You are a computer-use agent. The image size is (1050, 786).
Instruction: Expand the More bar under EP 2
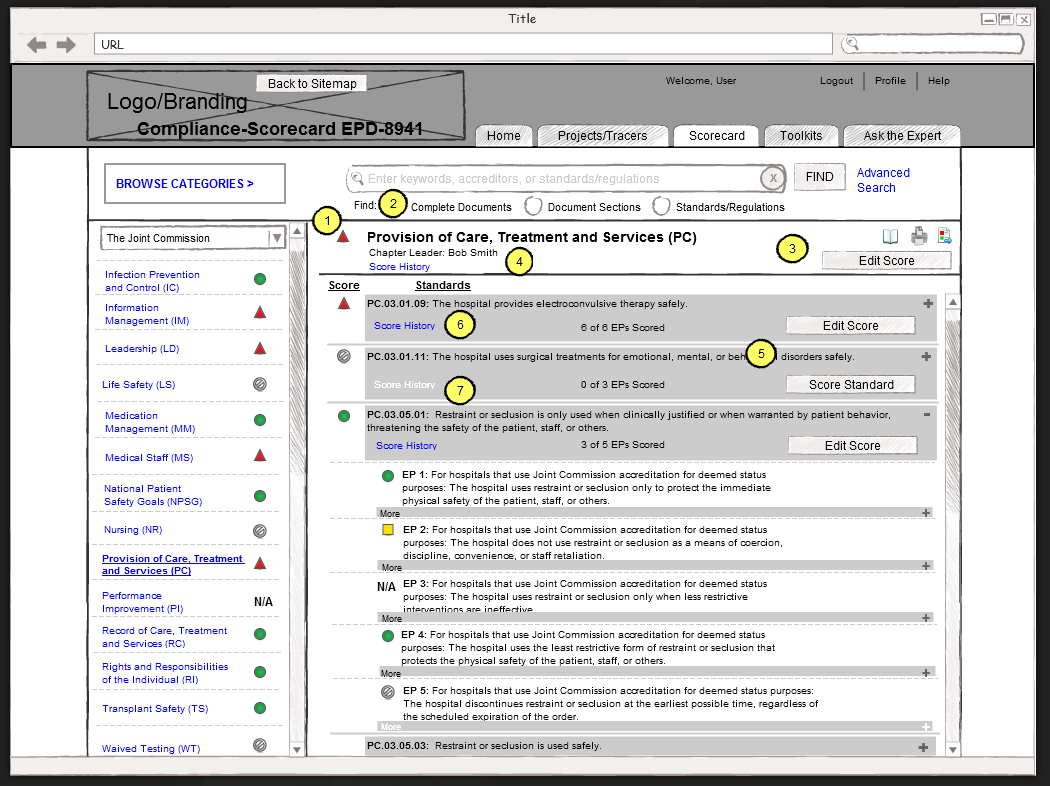pos(926,566)
